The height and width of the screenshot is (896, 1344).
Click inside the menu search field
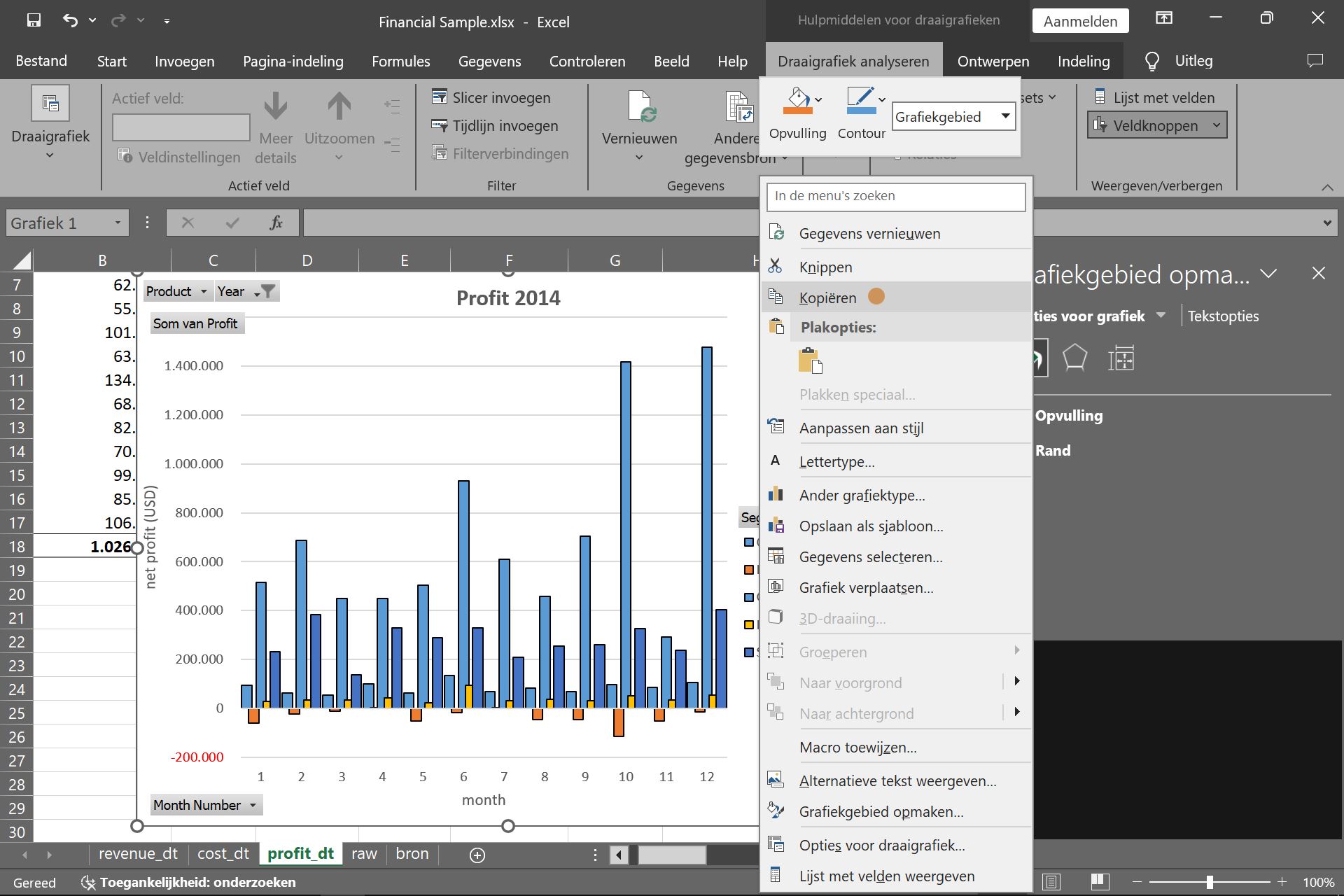(896, 196)
